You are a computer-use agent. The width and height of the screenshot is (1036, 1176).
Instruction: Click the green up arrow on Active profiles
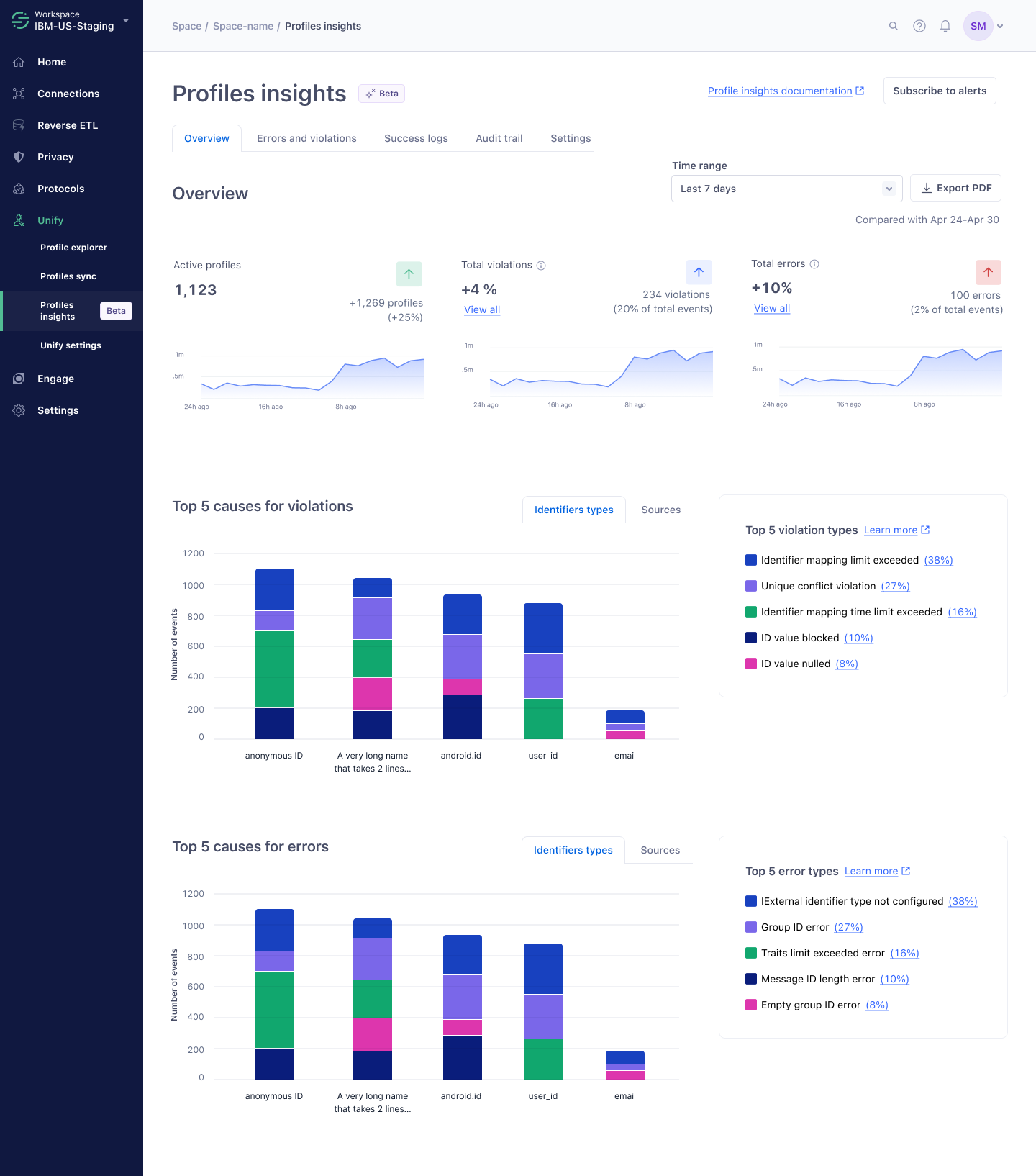coord(409,273)
